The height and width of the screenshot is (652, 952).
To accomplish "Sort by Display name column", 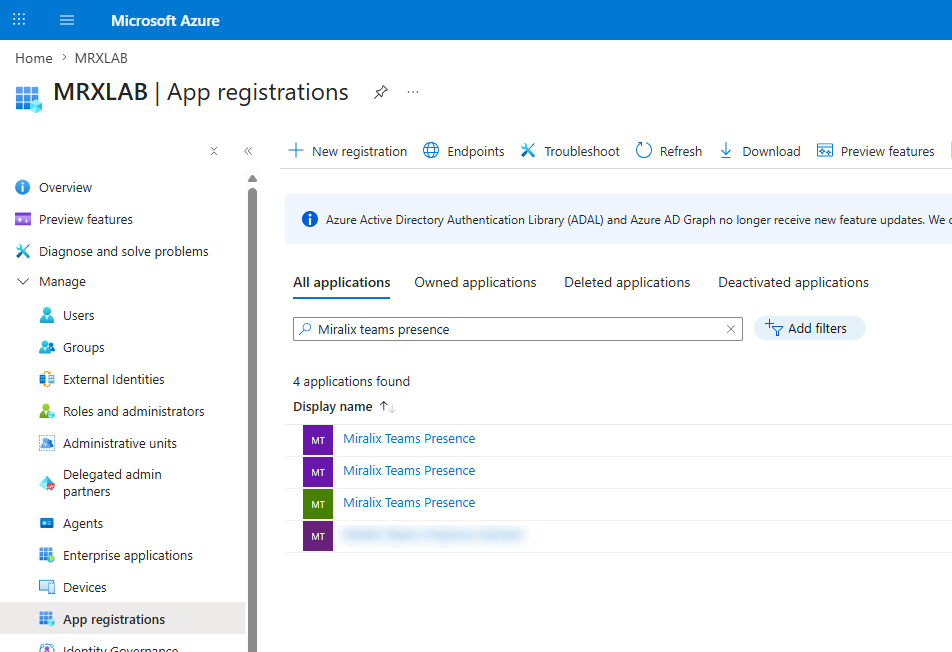I will point(344,407).
